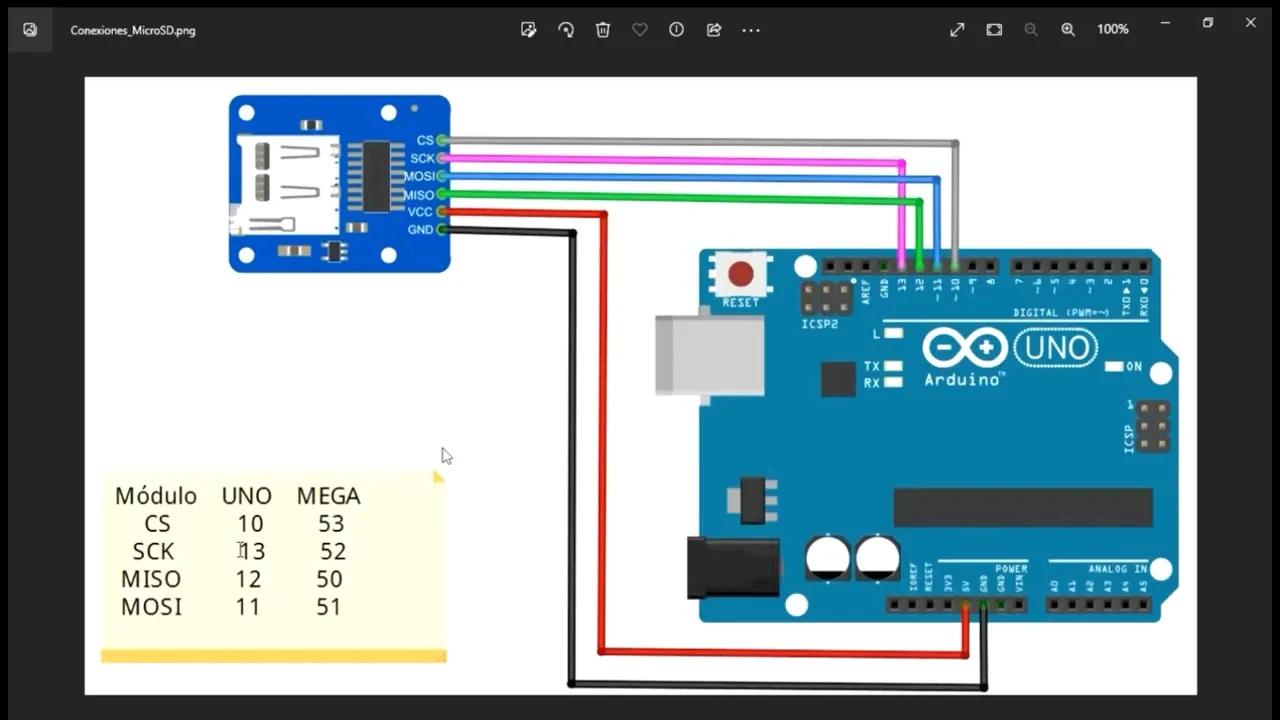
Task: Show file information for the image
Action: 676,30
